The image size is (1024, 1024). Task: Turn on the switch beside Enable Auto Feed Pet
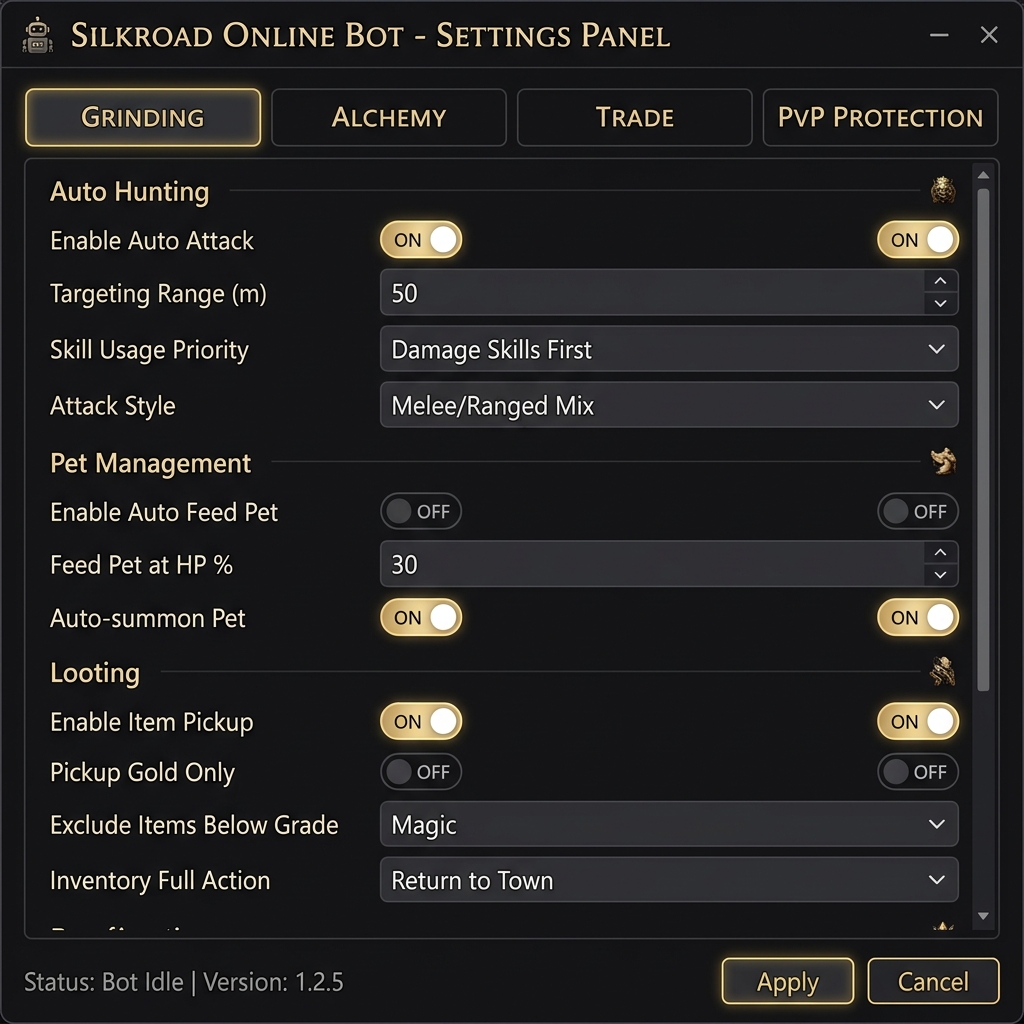[x=421, y=512]
